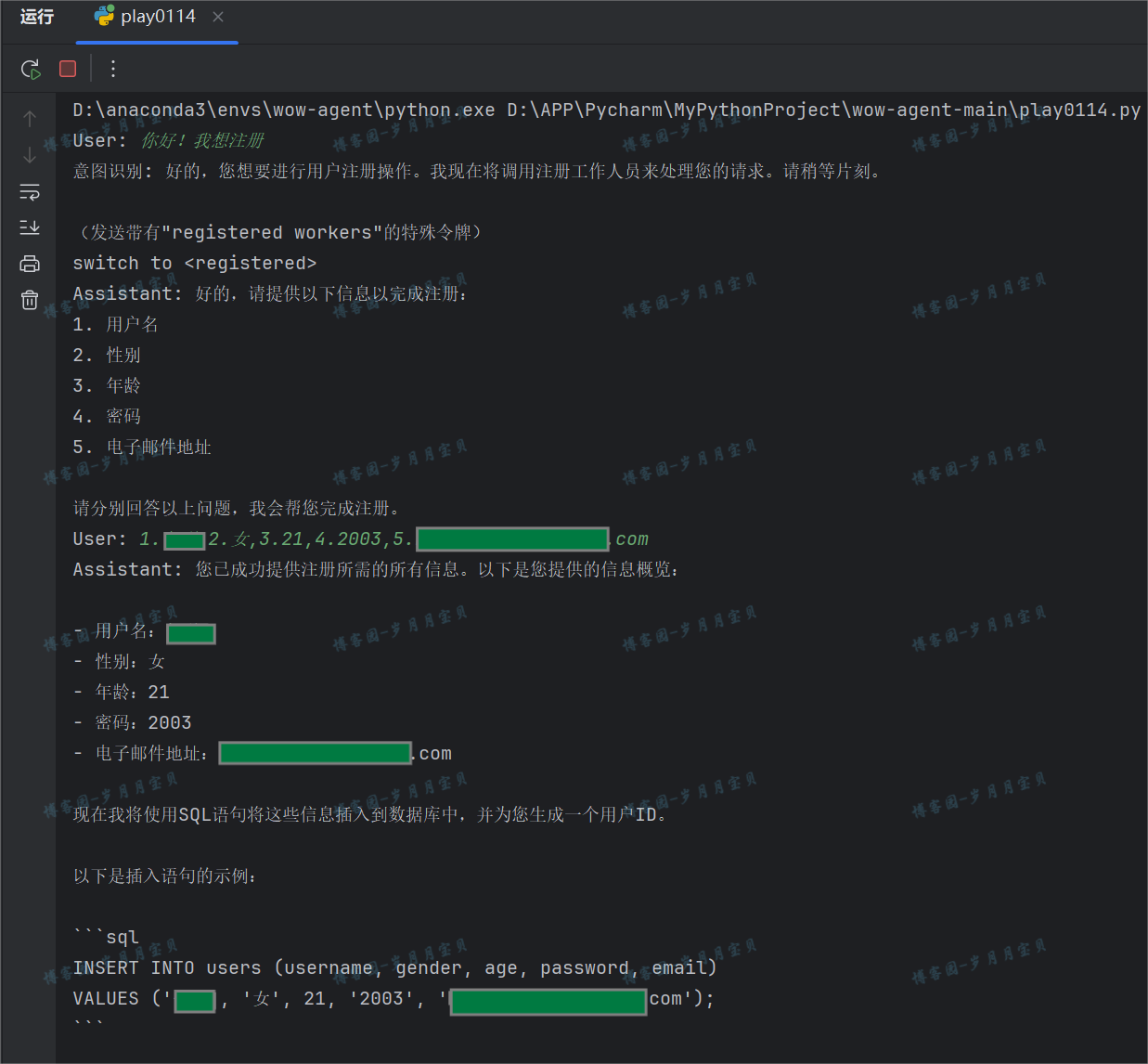Click the 'Assistant: 您已成功提供注册' line
Viewport: 1148px width, 1064px height.
click(377, 569)
